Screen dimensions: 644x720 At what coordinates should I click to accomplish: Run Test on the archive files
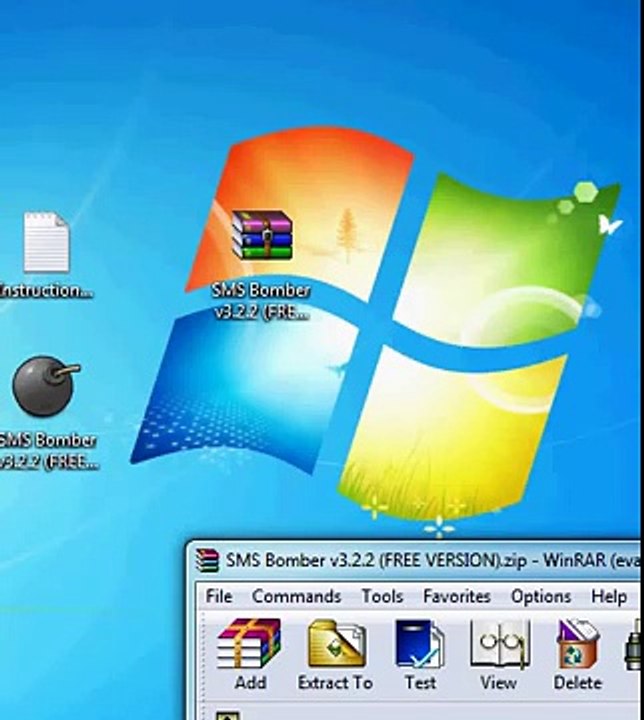coord(420,654)
